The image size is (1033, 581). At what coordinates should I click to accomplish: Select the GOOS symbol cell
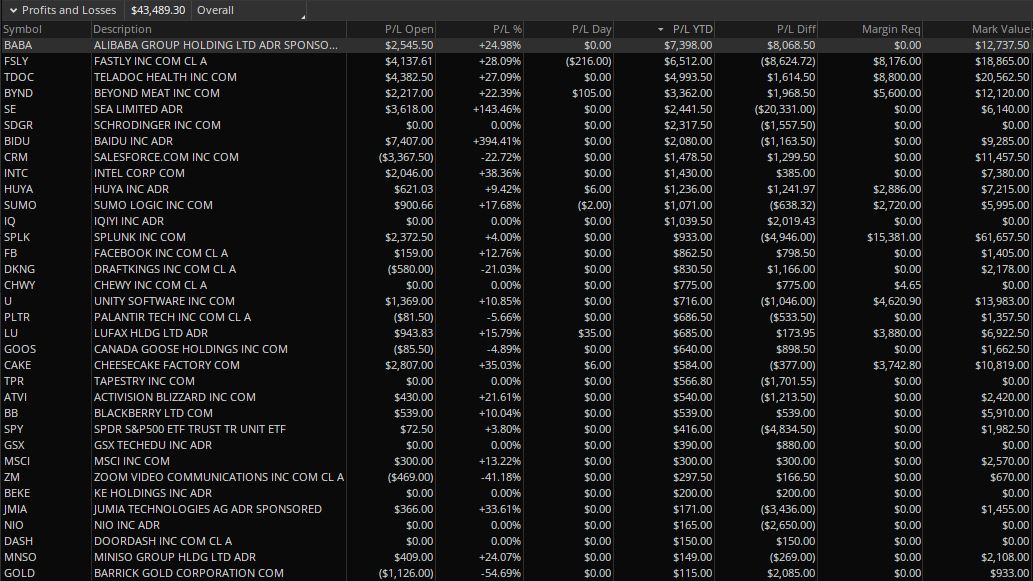click(20, 349)
